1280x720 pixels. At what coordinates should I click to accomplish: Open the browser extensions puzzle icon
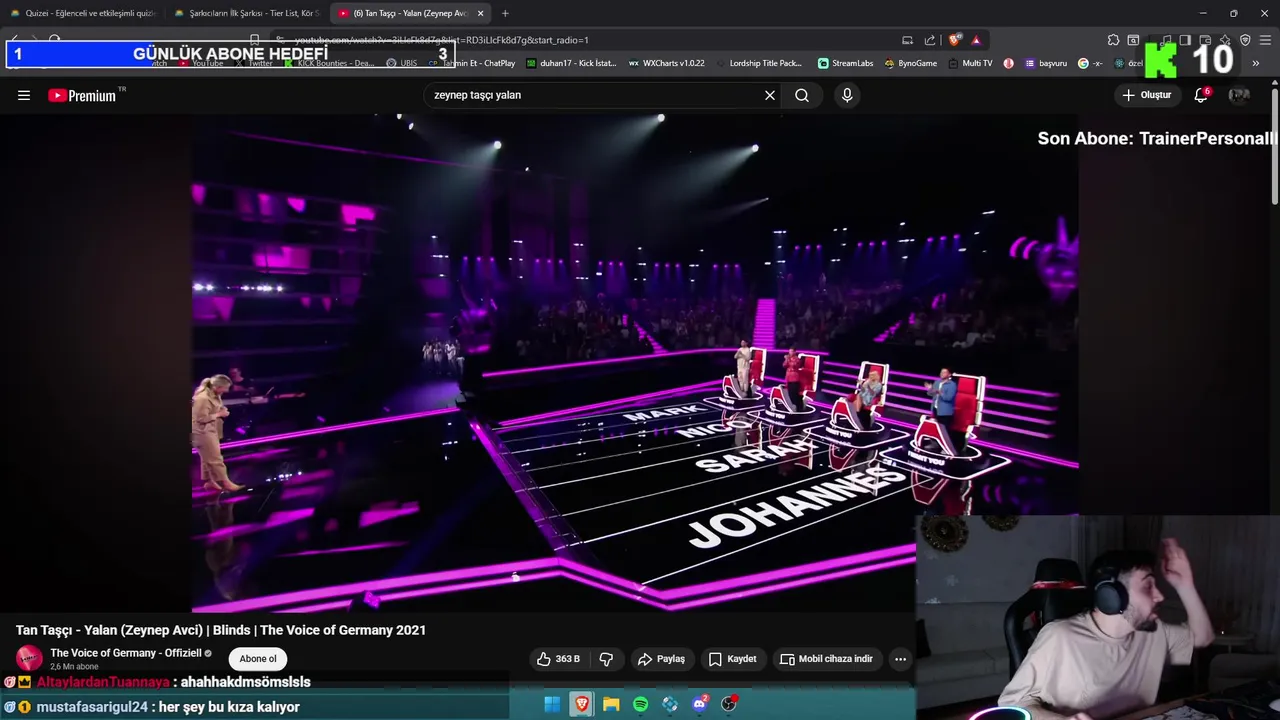coord(1113,40)
